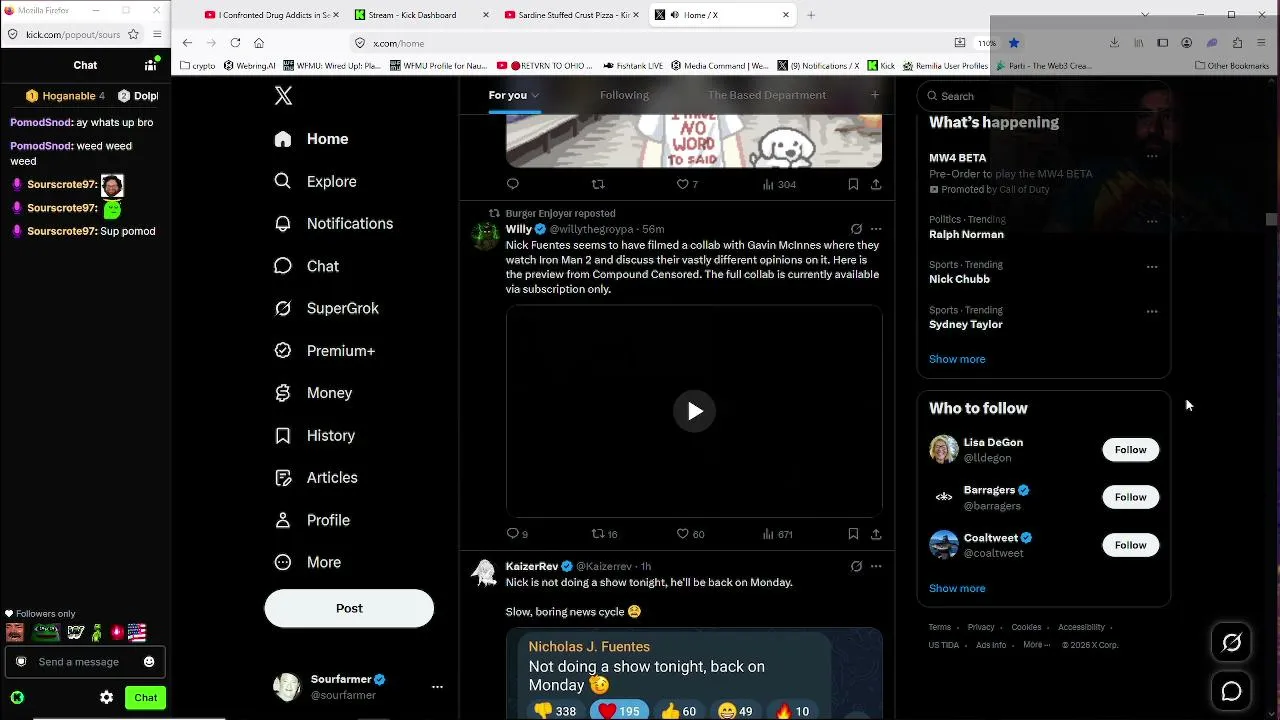Share the post with 304 views
This screenshot has width=1280, height=720.
click(x=876, y=184)
